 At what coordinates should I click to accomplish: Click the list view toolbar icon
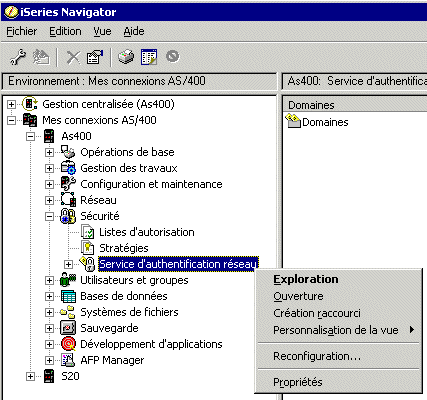click(149, 57)
